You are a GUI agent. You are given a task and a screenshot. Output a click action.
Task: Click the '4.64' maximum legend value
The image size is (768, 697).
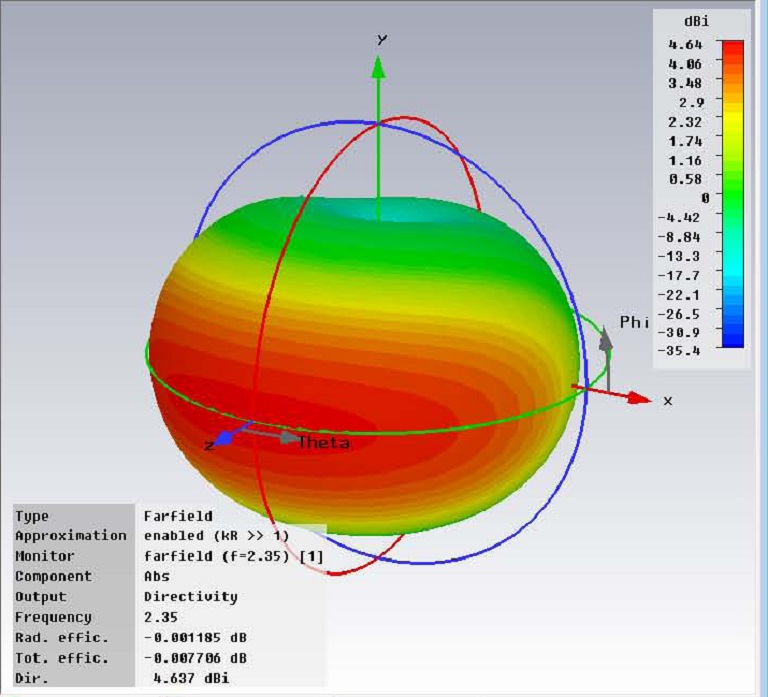(685, 45)
